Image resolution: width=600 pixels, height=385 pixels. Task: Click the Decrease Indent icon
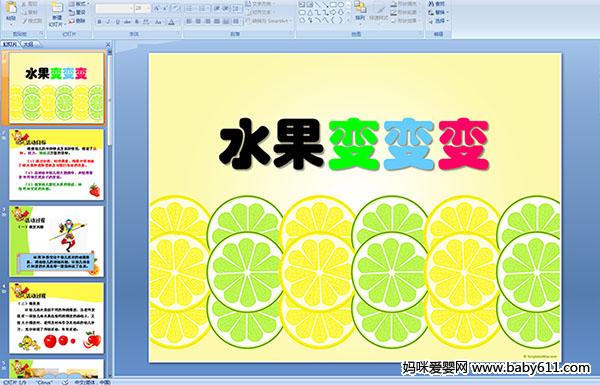pyautogui.click(x=217, y=8)
